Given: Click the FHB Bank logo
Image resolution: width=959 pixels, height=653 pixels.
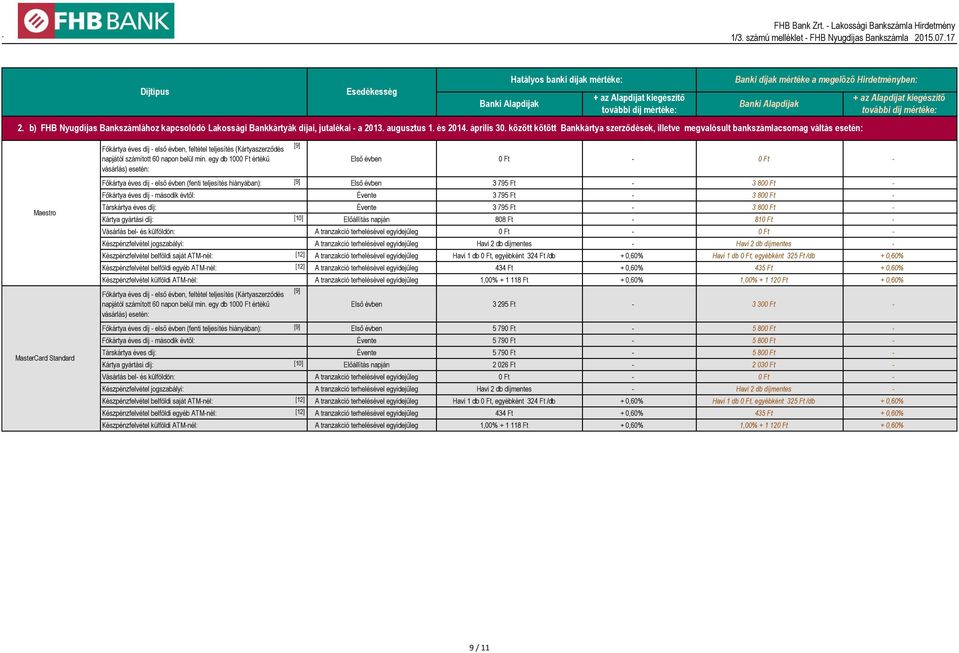Looking at the screenshot, I should click(96, 21).
